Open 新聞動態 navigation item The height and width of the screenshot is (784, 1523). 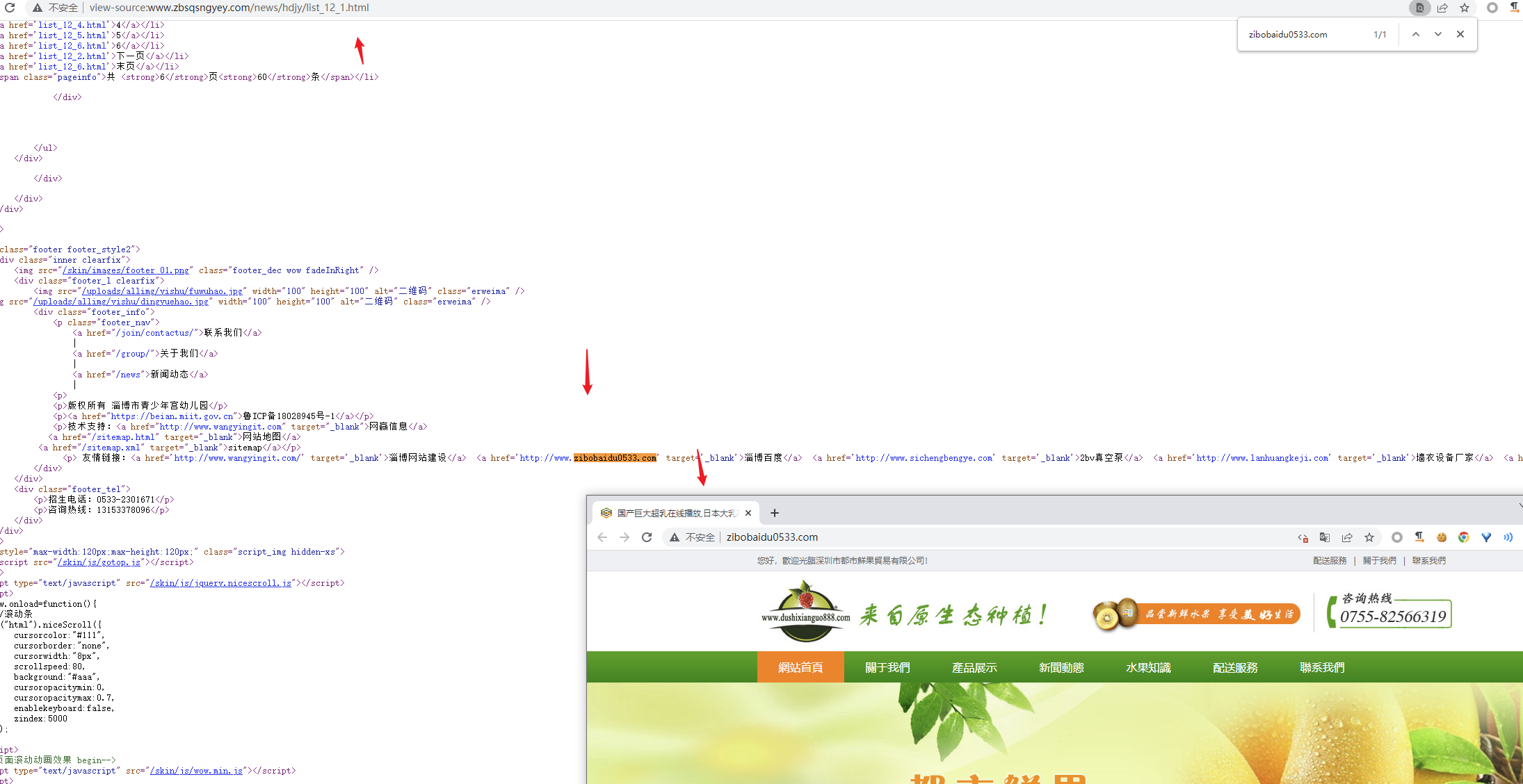1061,667
